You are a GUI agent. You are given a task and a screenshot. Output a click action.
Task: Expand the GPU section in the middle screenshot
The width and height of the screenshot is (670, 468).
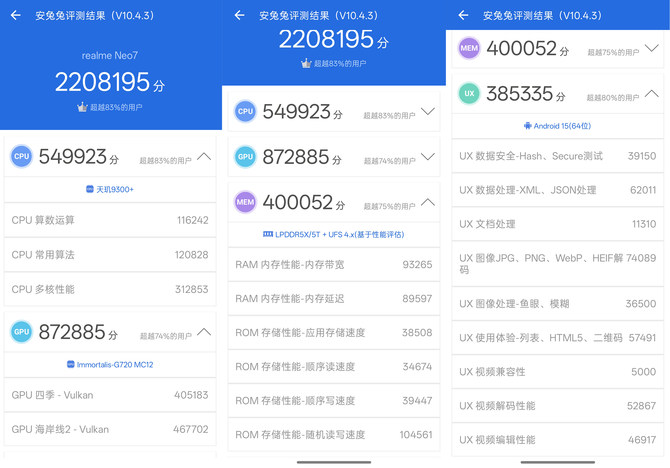coord(428,156)
